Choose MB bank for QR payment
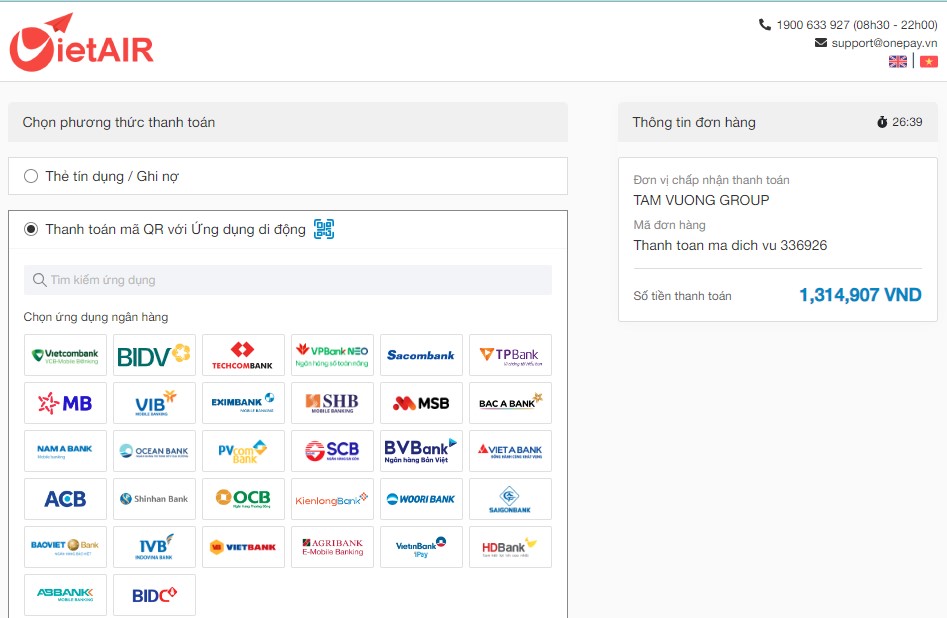 (64, 402)
